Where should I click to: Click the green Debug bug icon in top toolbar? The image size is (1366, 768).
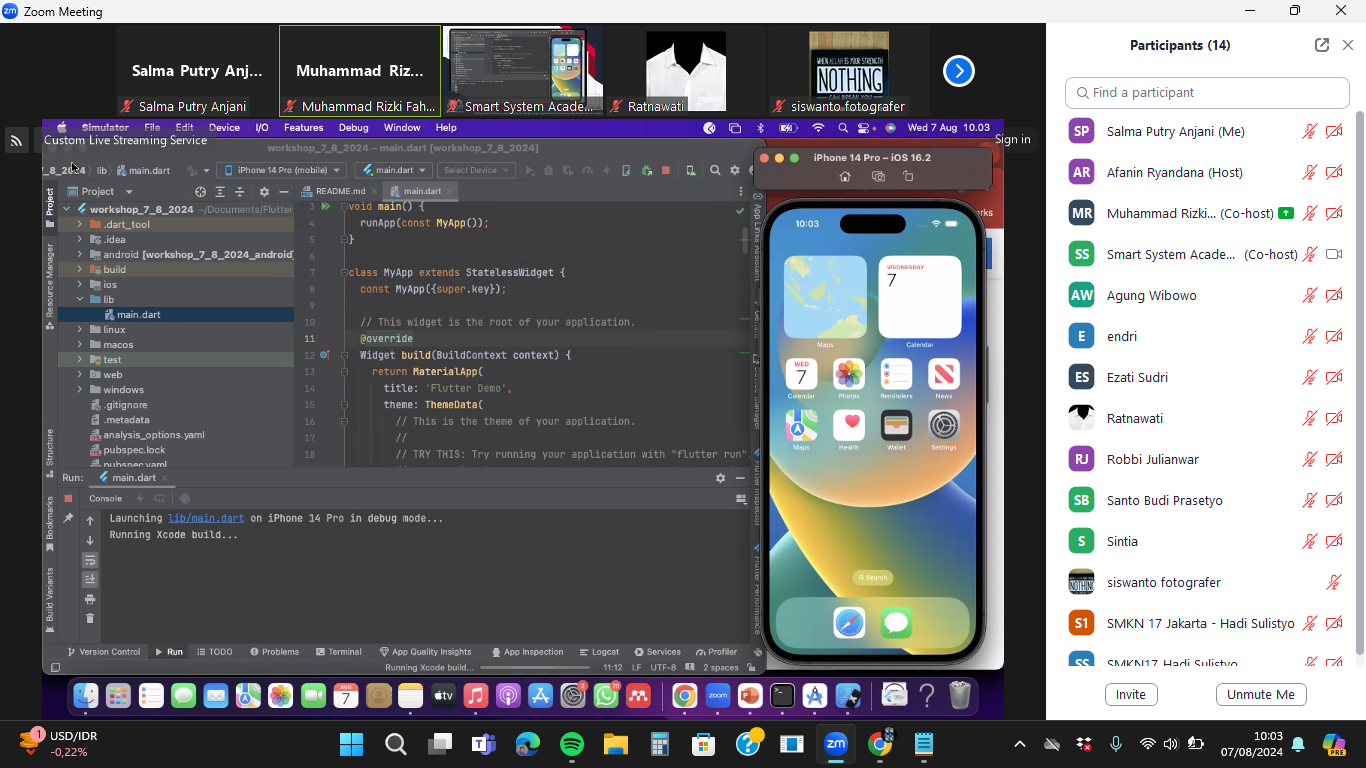click(x=646, y=170)
